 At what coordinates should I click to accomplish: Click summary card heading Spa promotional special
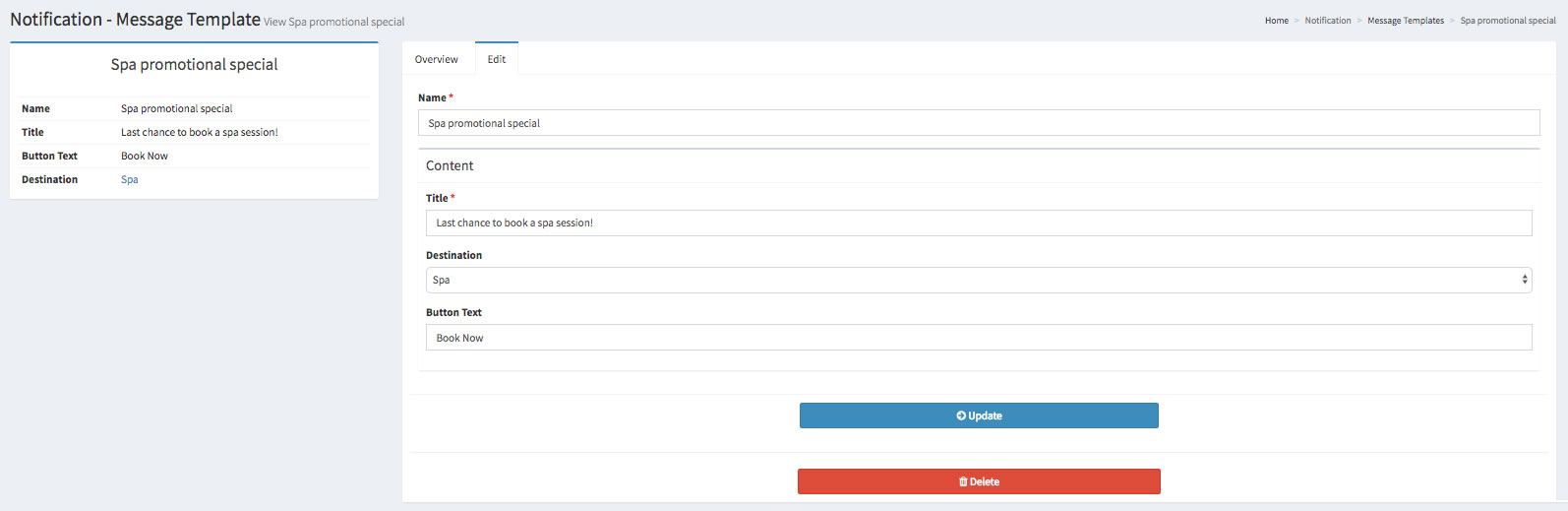[194, 65]
